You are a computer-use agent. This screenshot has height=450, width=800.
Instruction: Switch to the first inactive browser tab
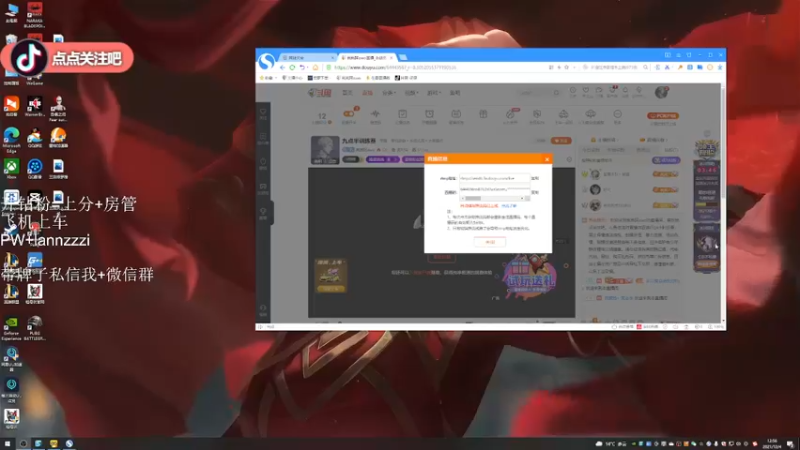coord(308,58)
